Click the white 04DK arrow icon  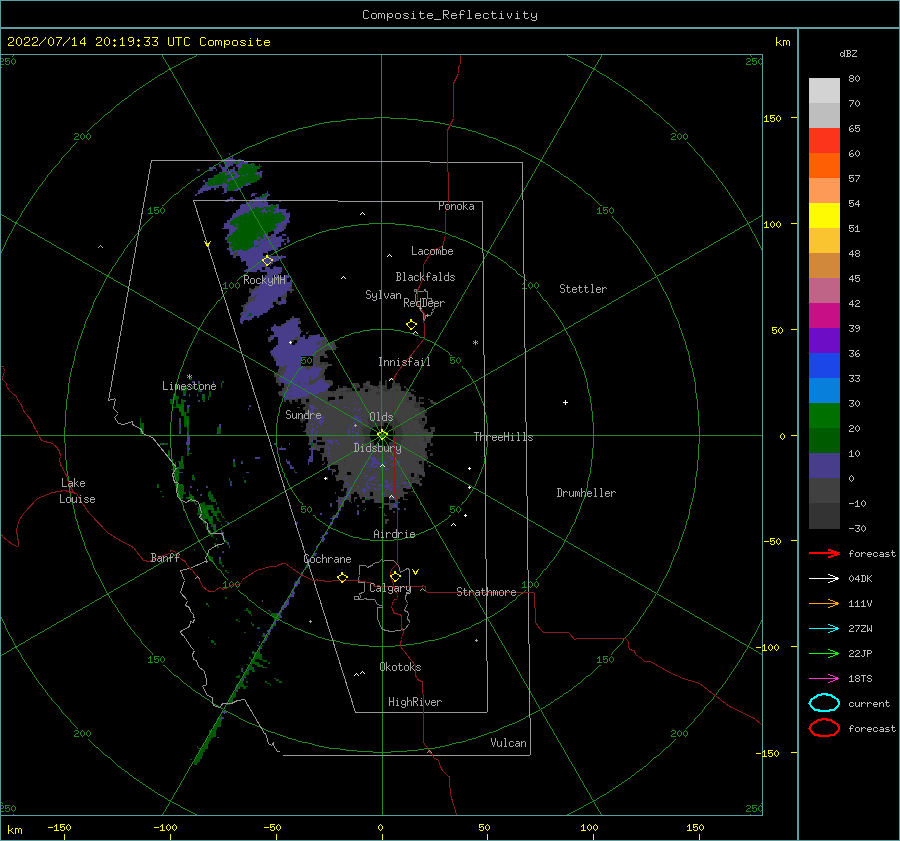coord(824,578)
